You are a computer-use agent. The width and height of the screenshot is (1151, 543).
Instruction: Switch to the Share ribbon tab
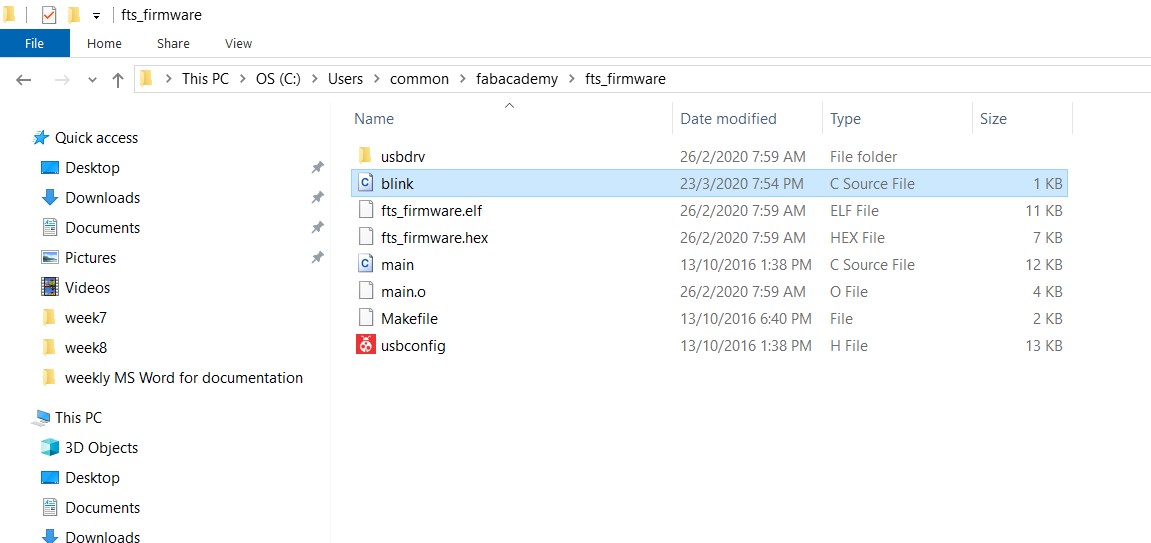click(x=173, y=43)
